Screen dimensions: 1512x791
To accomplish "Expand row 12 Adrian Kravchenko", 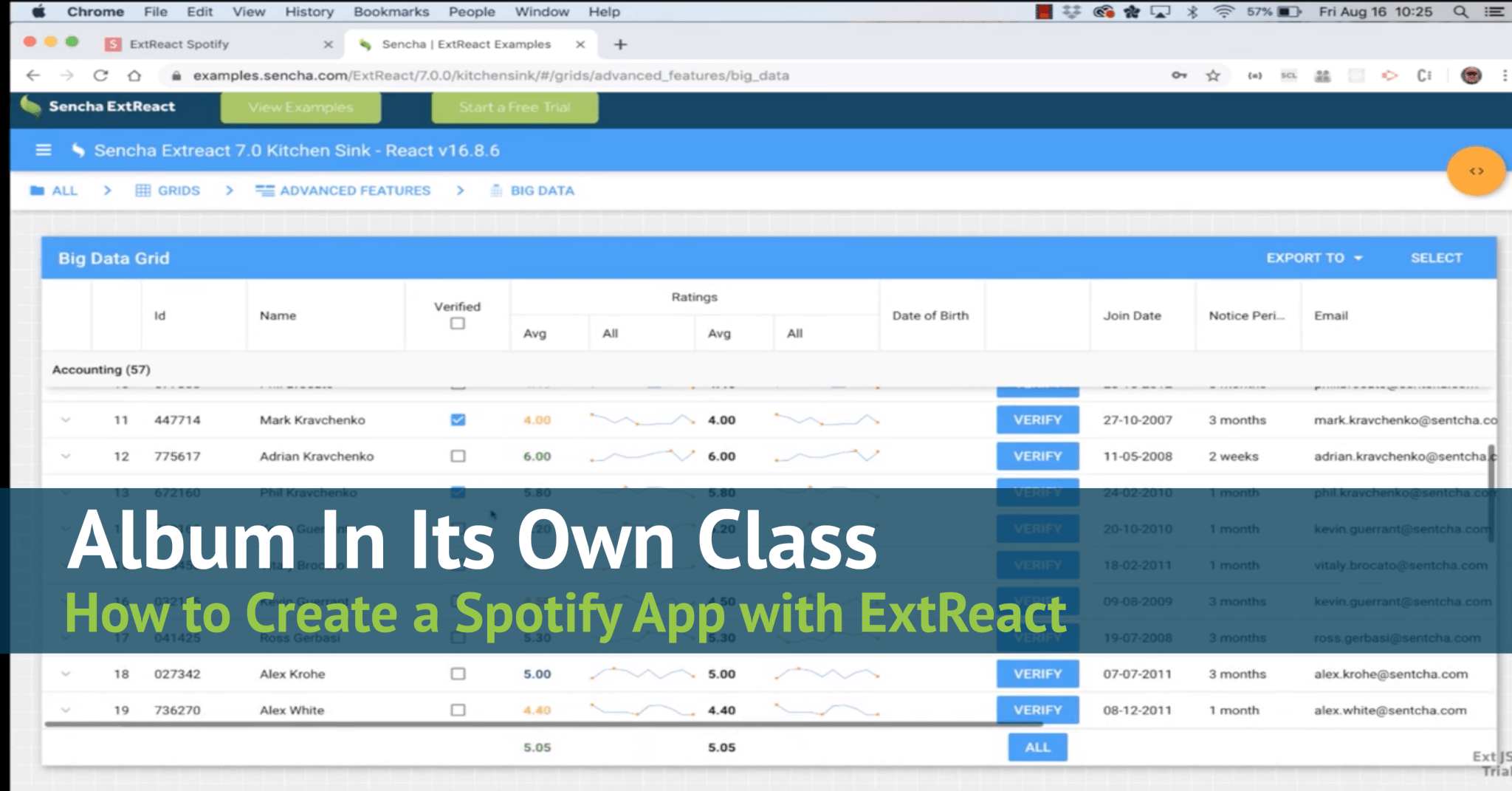I will click(66, 456).
